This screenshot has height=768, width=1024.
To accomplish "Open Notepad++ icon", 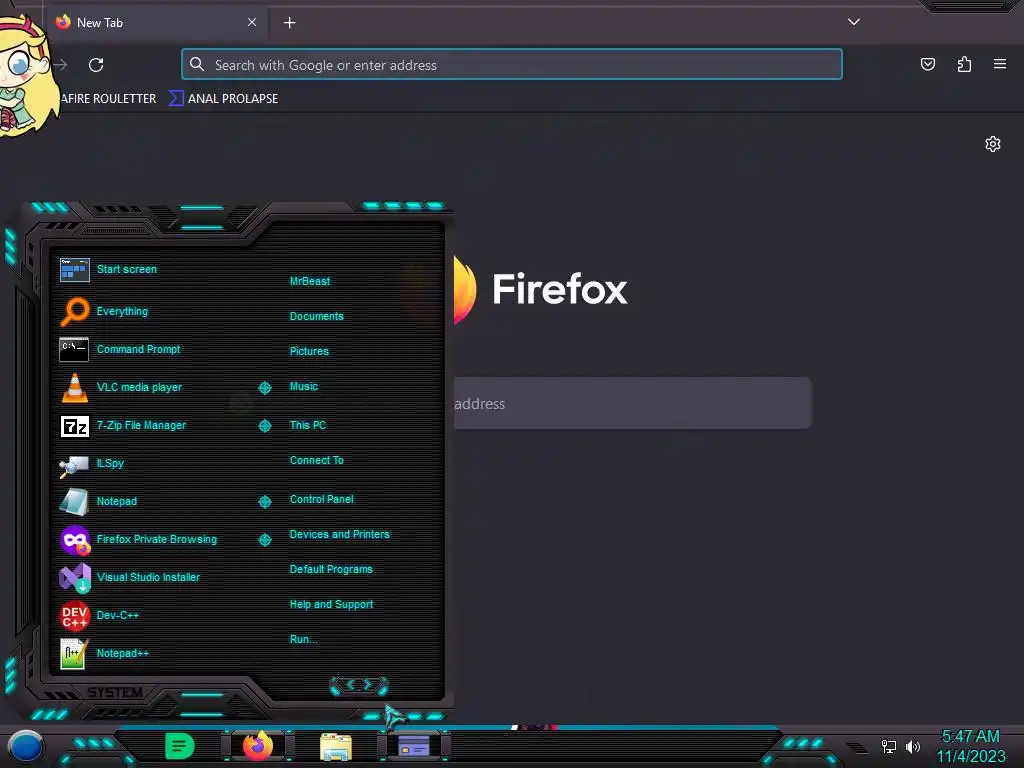I will point(74,654).
